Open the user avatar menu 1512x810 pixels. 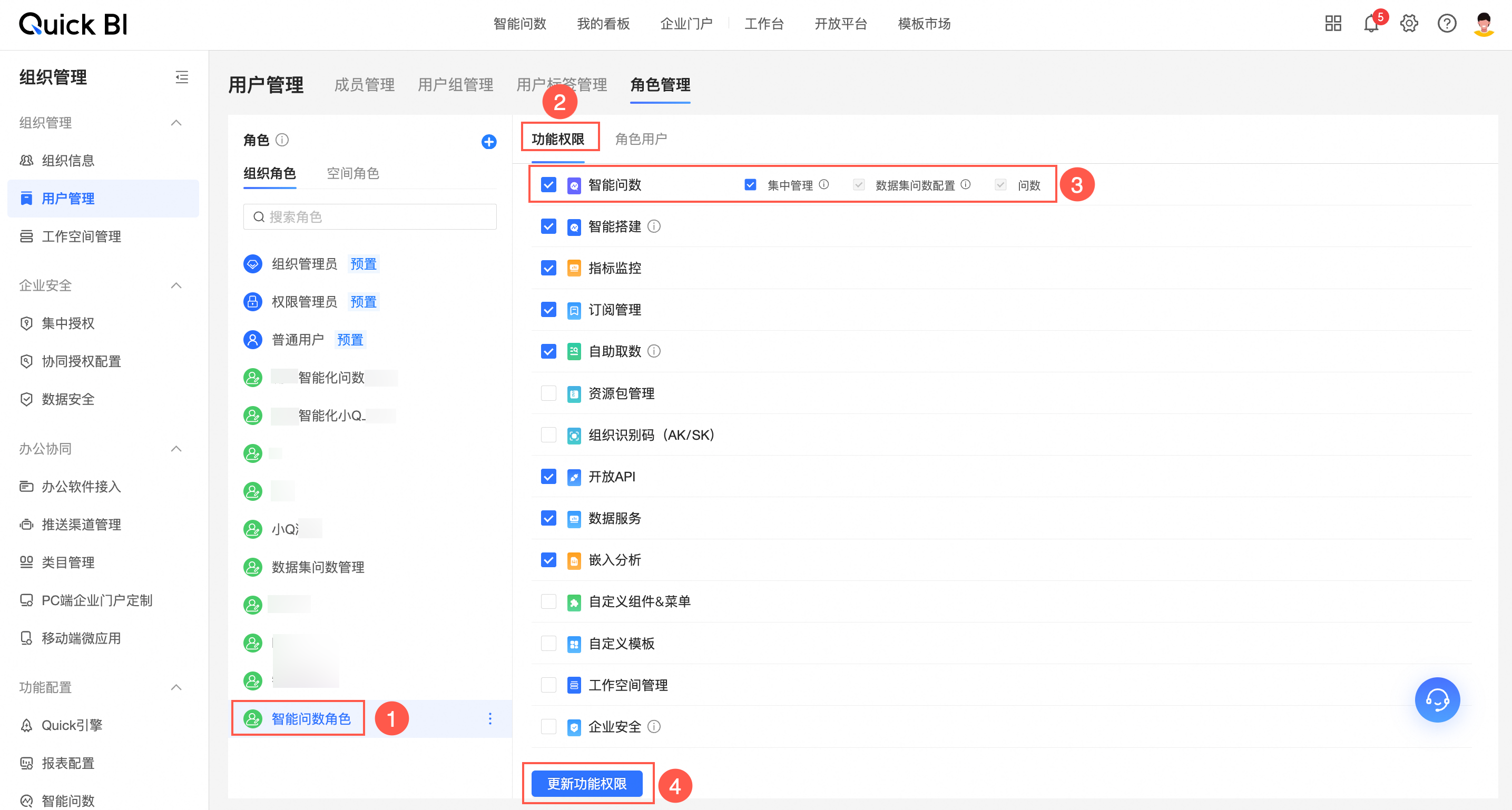[x=1484, y=24]
